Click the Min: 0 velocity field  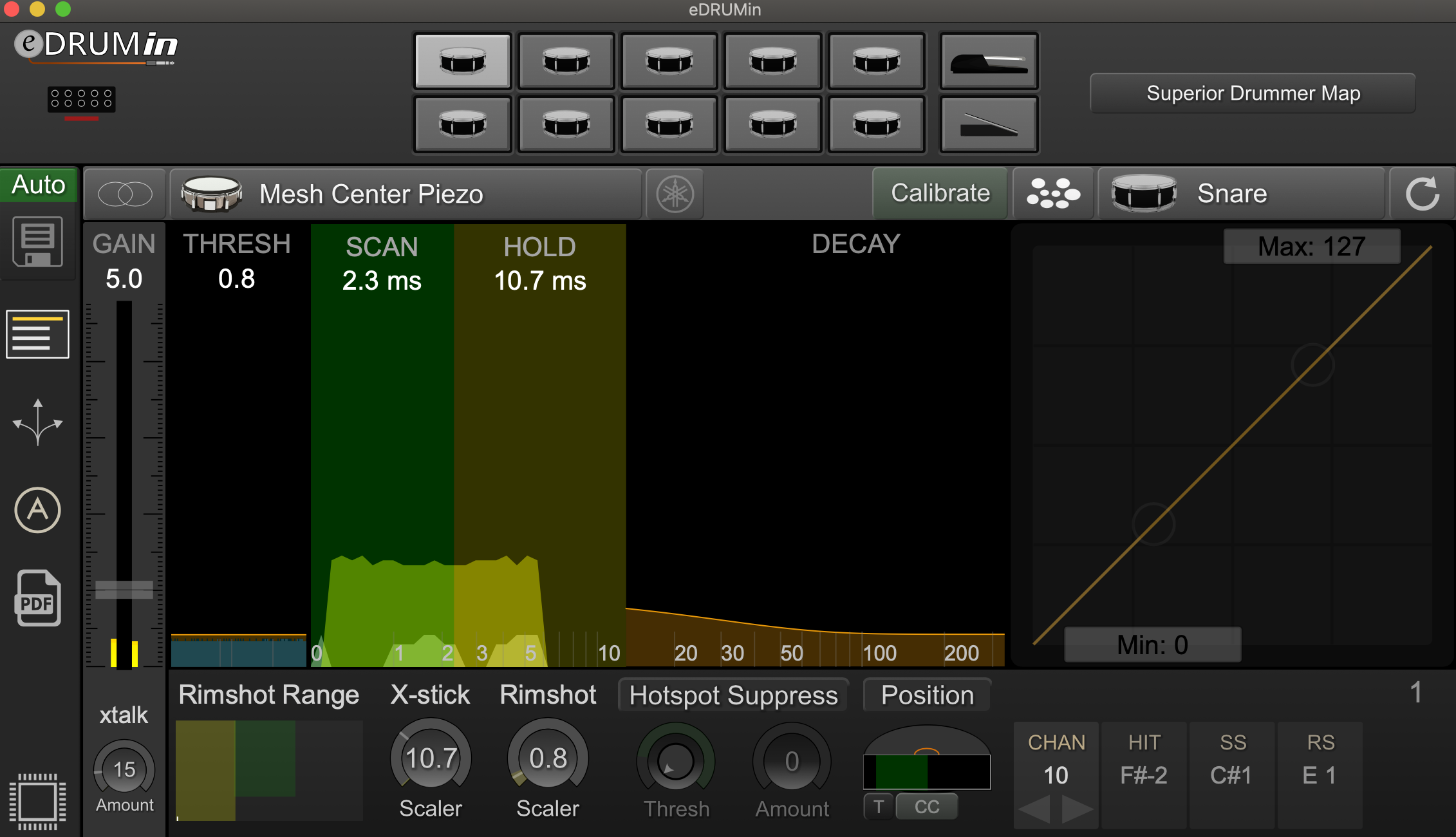(1152, 644)
